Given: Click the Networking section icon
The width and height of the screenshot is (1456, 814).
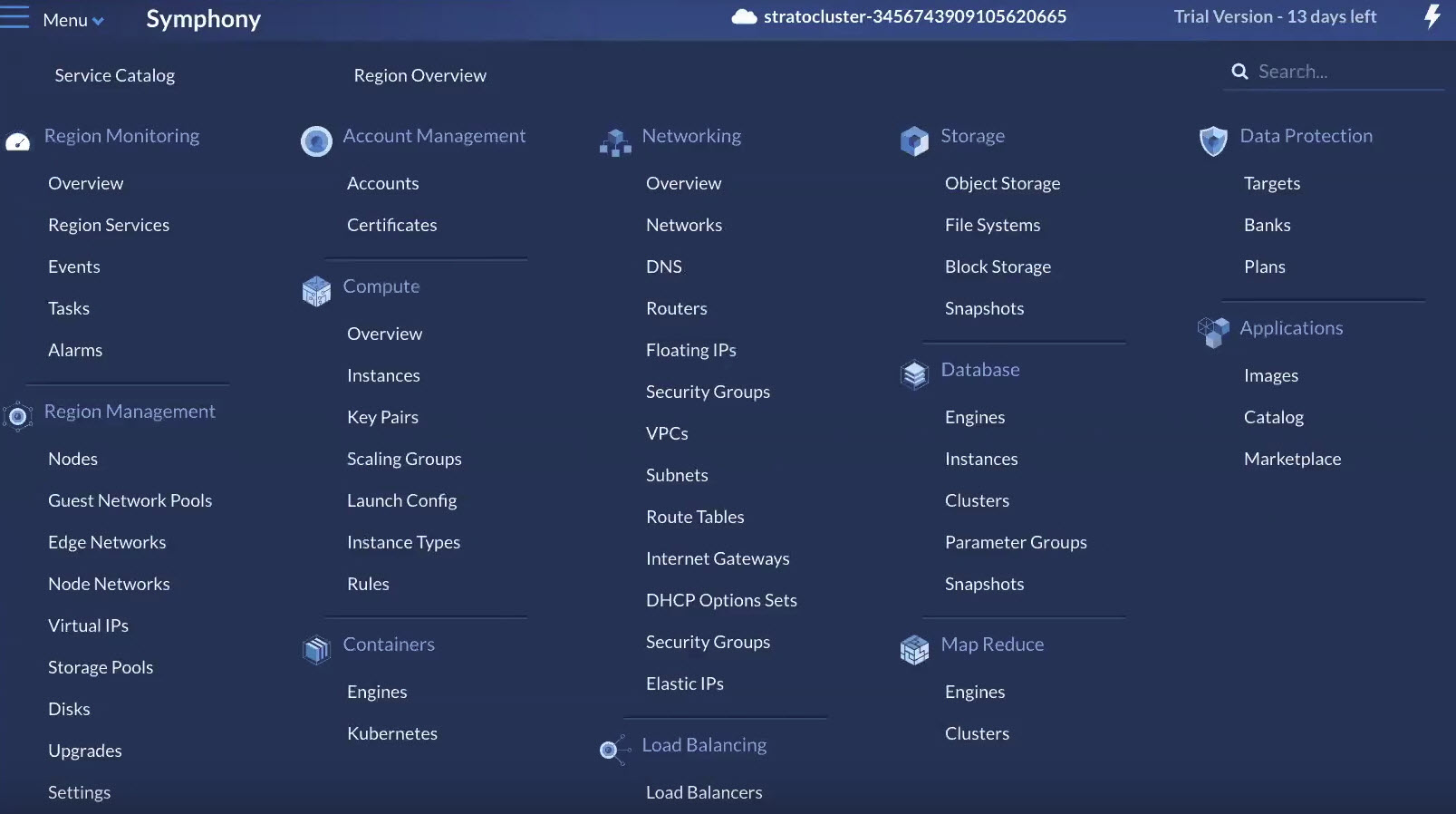Looking at the screenshot, I should click(x=615, y=142).
